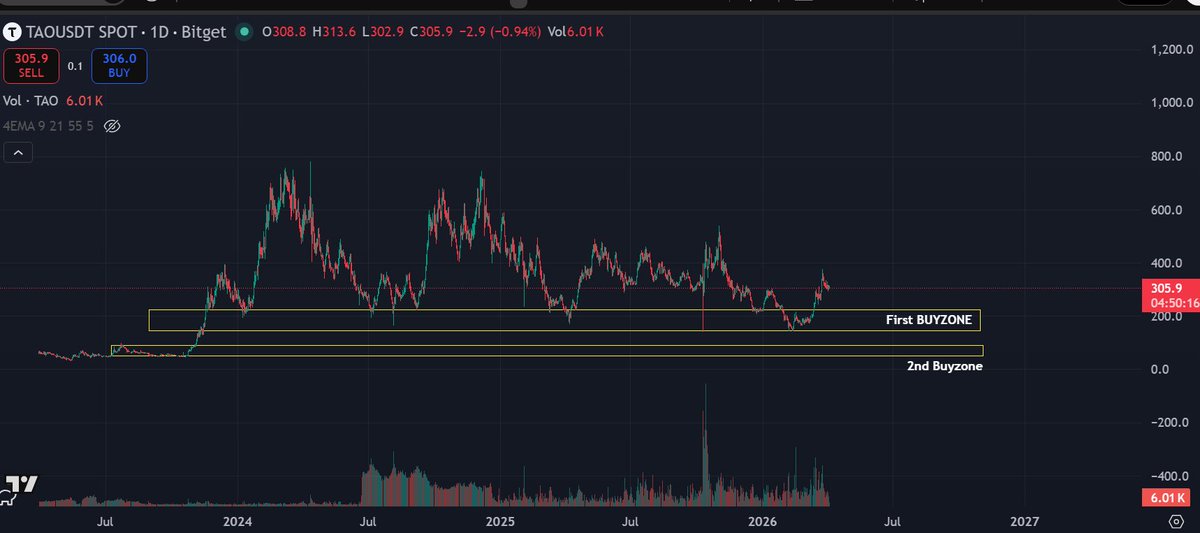Click the 4EMA 9 21 55 5 indicator label
The width and height of the screenshot is (1200, 533).
coord(50,126)
